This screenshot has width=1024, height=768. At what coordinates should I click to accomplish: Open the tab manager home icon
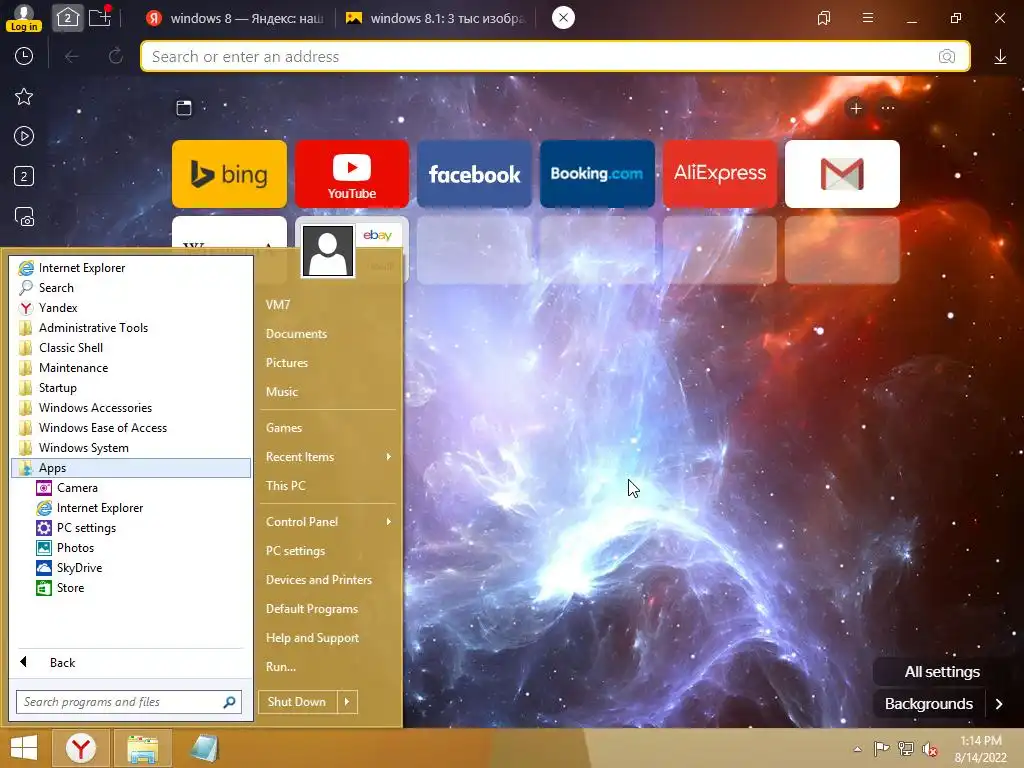pyautogui.click(x=67, y=18)
